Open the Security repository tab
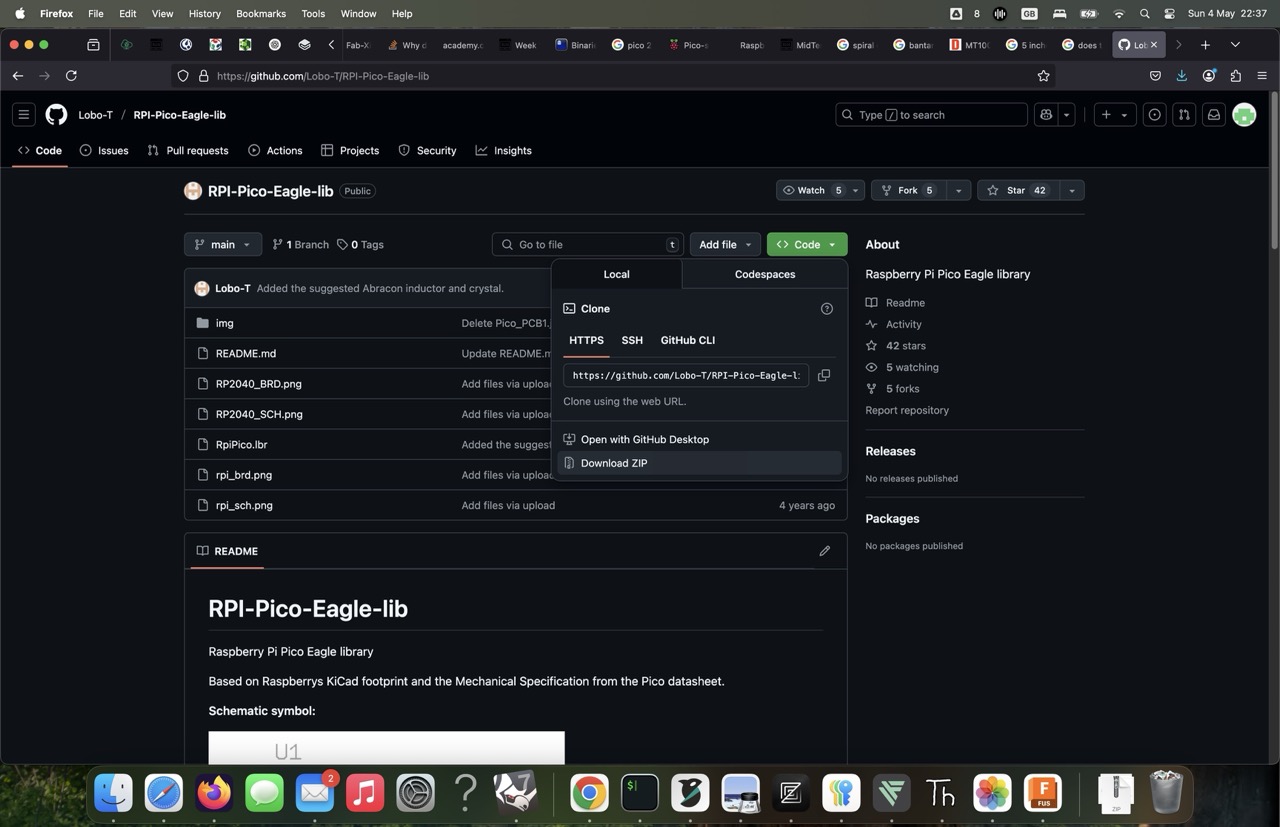This screenshot has width=1280, height=827. tap(427, 150)
